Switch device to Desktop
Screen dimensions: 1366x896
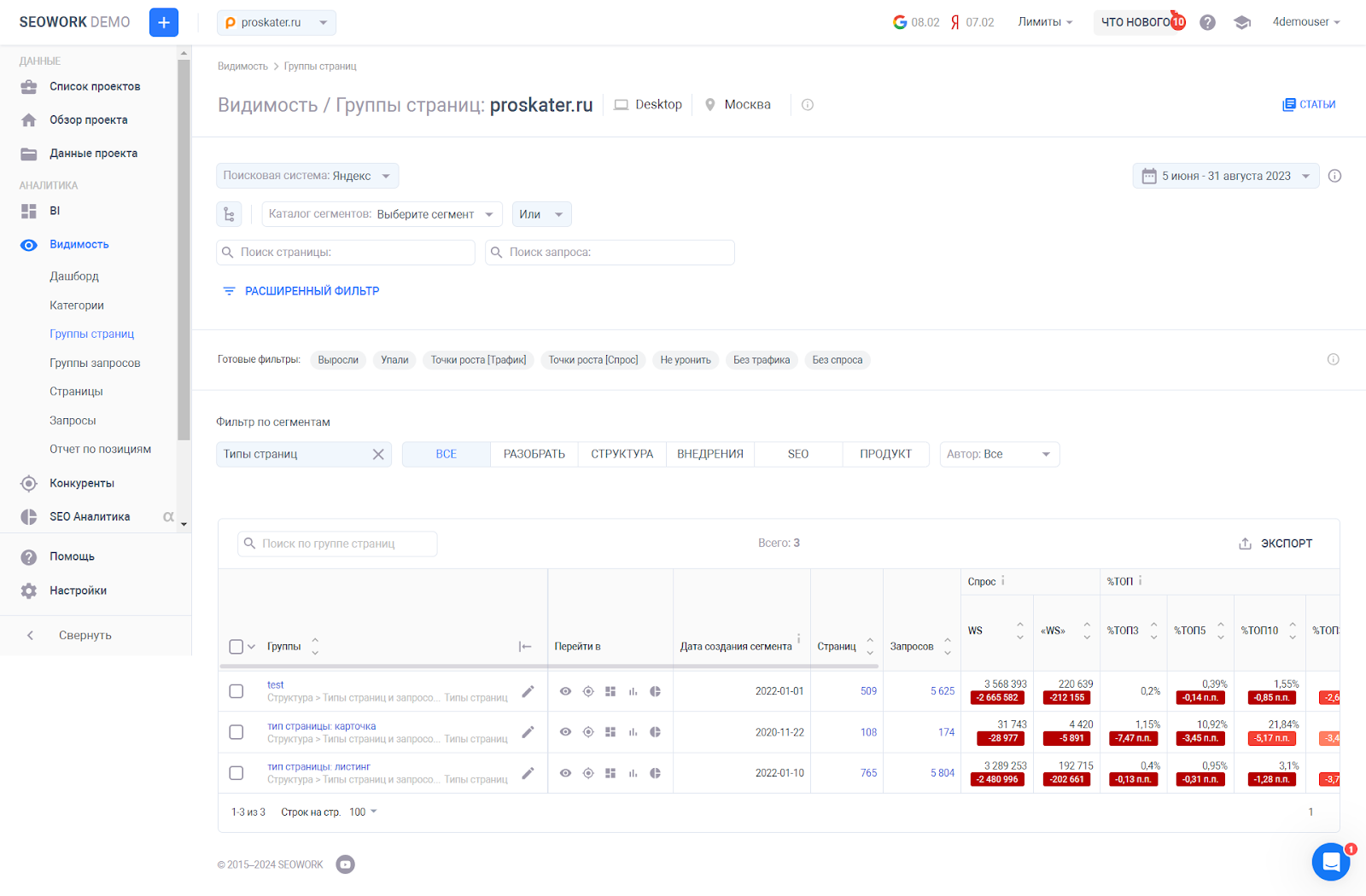point(648,105)
